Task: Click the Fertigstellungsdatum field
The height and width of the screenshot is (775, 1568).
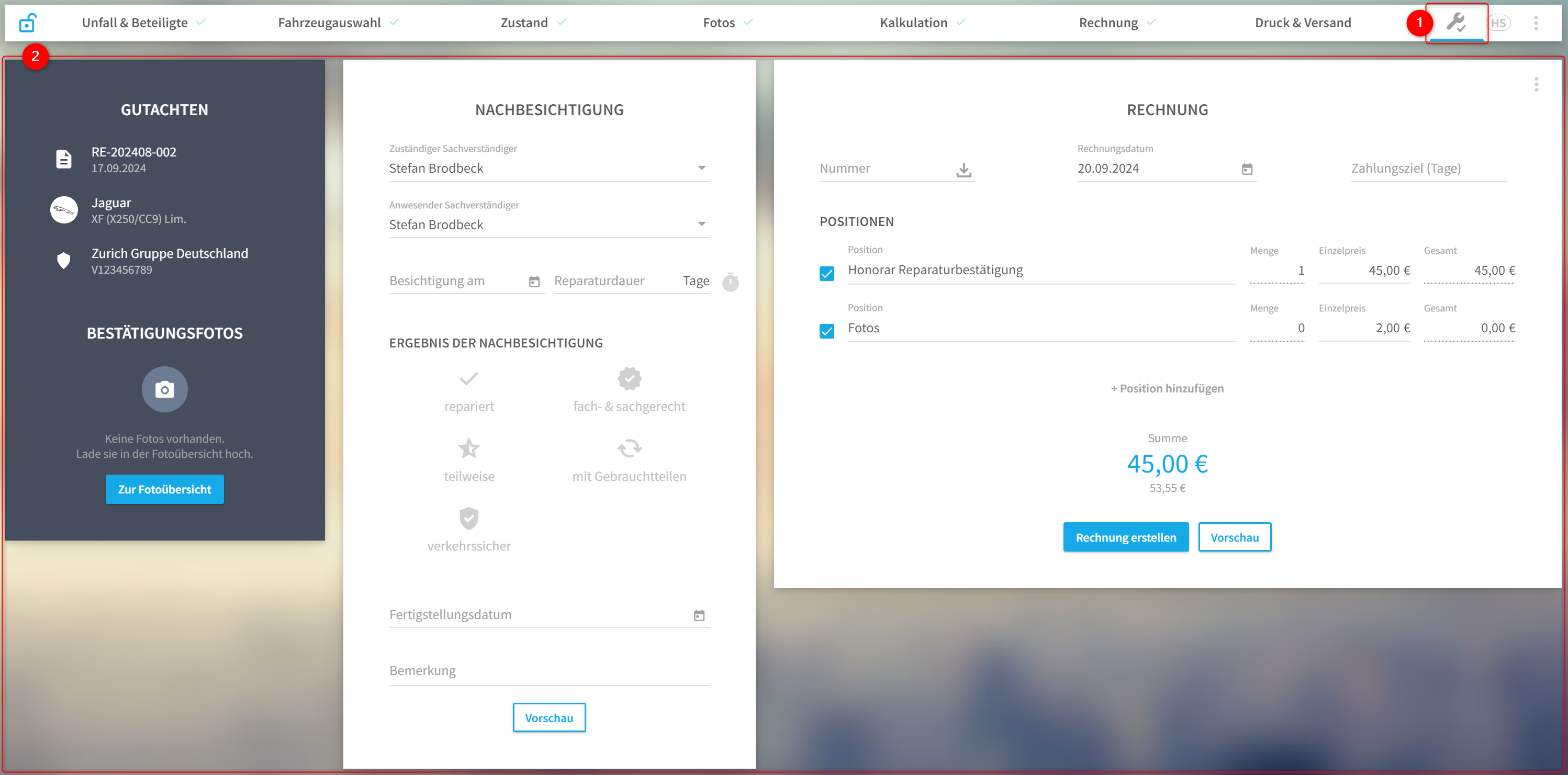Action: [549, 615]
